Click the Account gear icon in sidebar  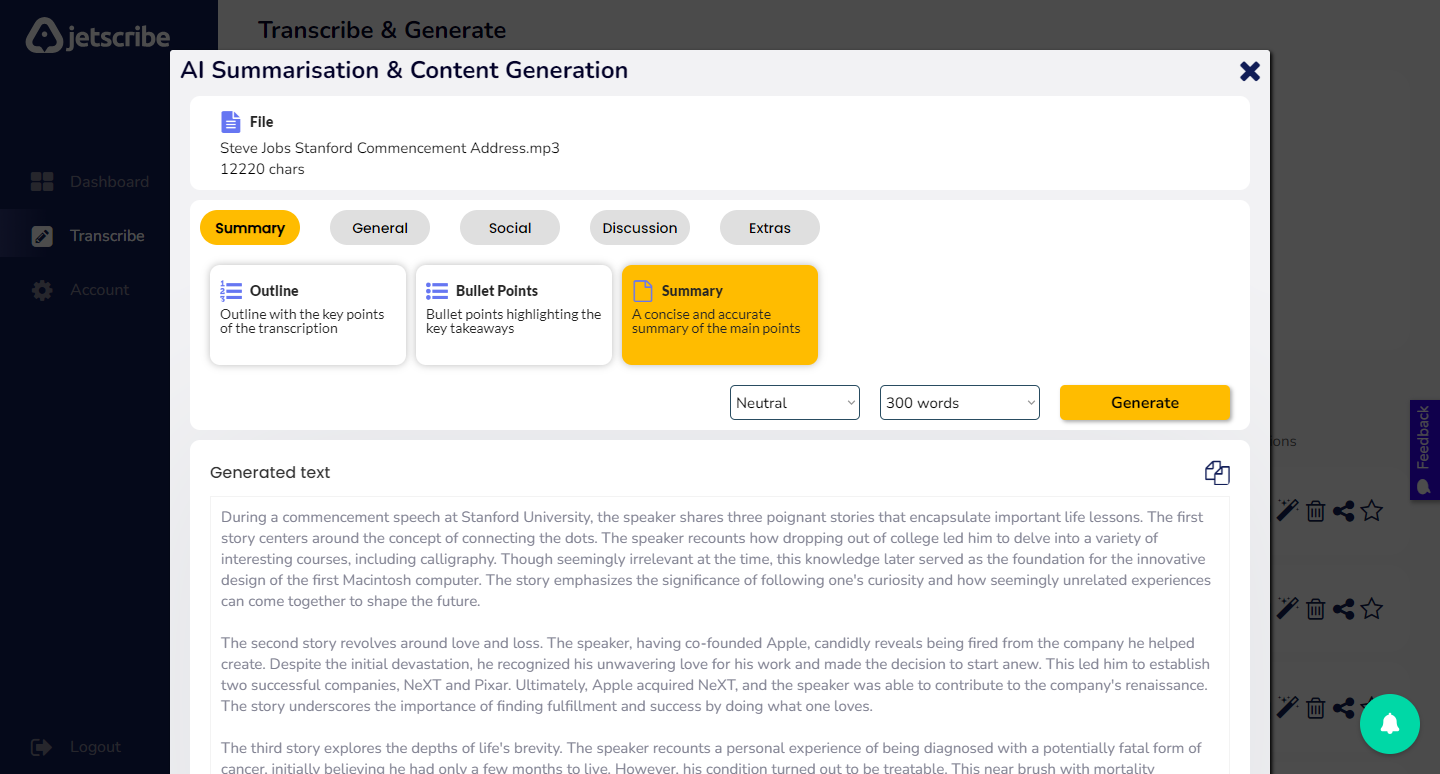pos(42,290)
